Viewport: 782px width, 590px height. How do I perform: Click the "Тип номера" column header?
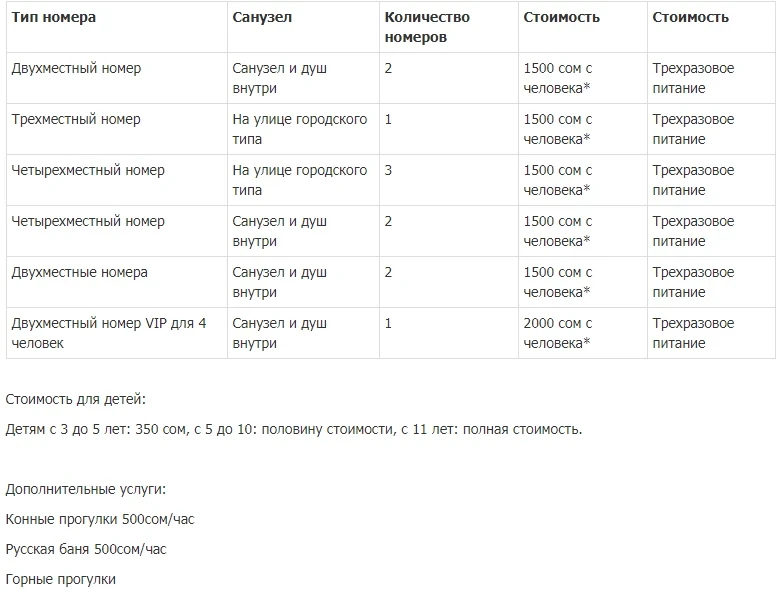(x=53, y=17)
